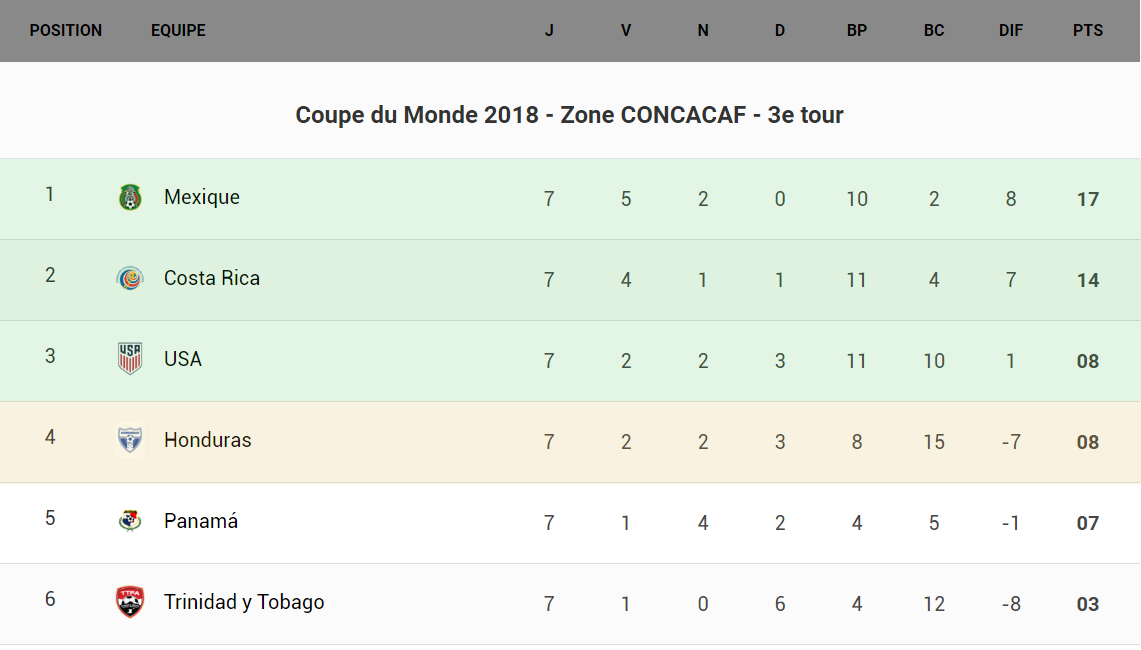Click the Costa Rica federation logo
This screenshot has width=1141, height=650.
coord(130,278)
